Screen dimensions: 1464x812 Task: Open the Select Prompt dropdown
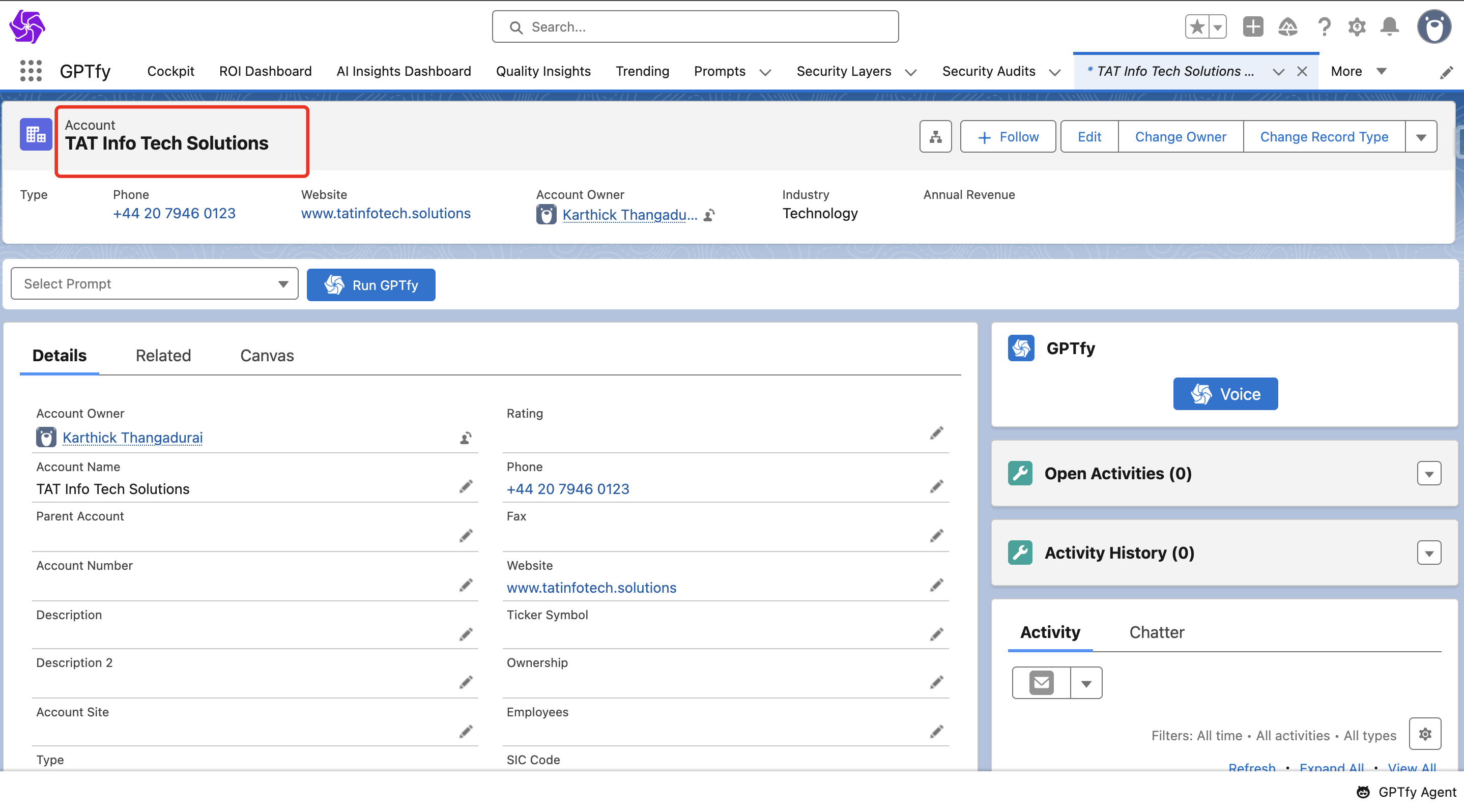click(155, 283)
